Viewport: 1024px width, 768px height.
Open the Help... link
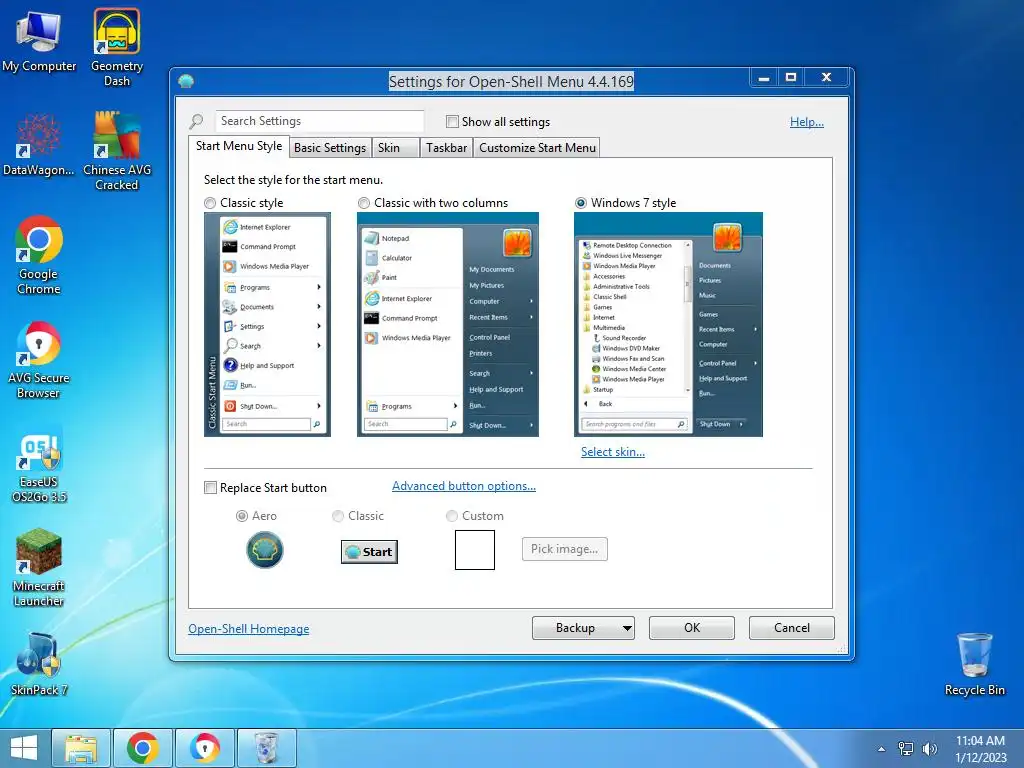(x=807, y=122)
